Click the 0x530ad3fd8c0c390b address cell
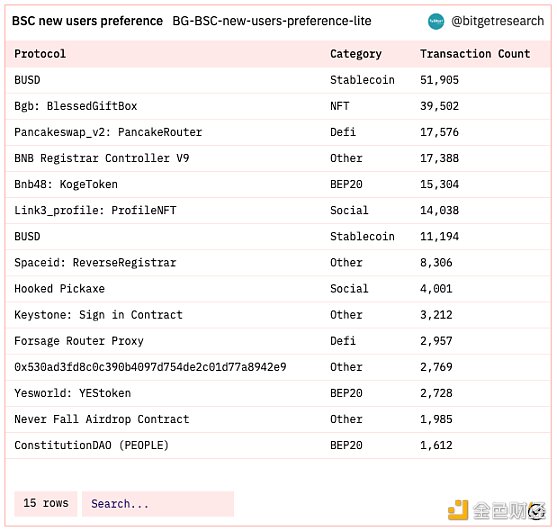 coord(150,367)
